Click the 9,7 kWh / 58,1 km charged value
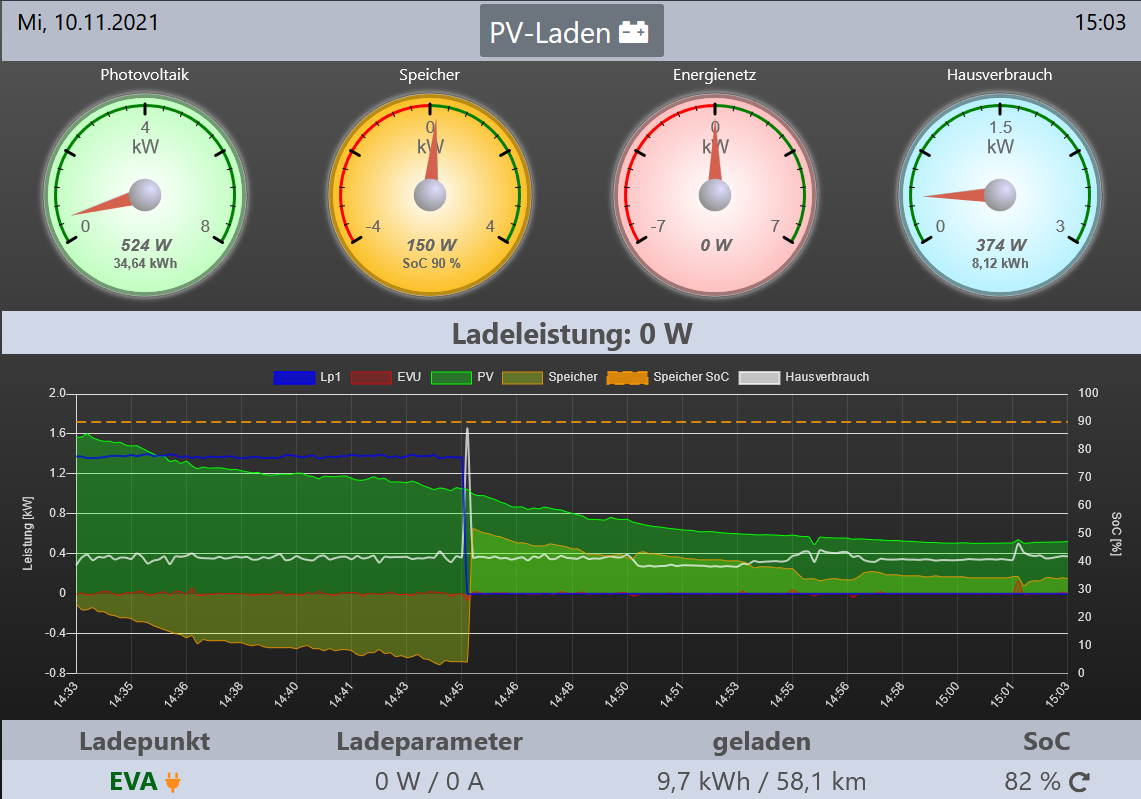The image size is (1141, 799). coord(762,781)
